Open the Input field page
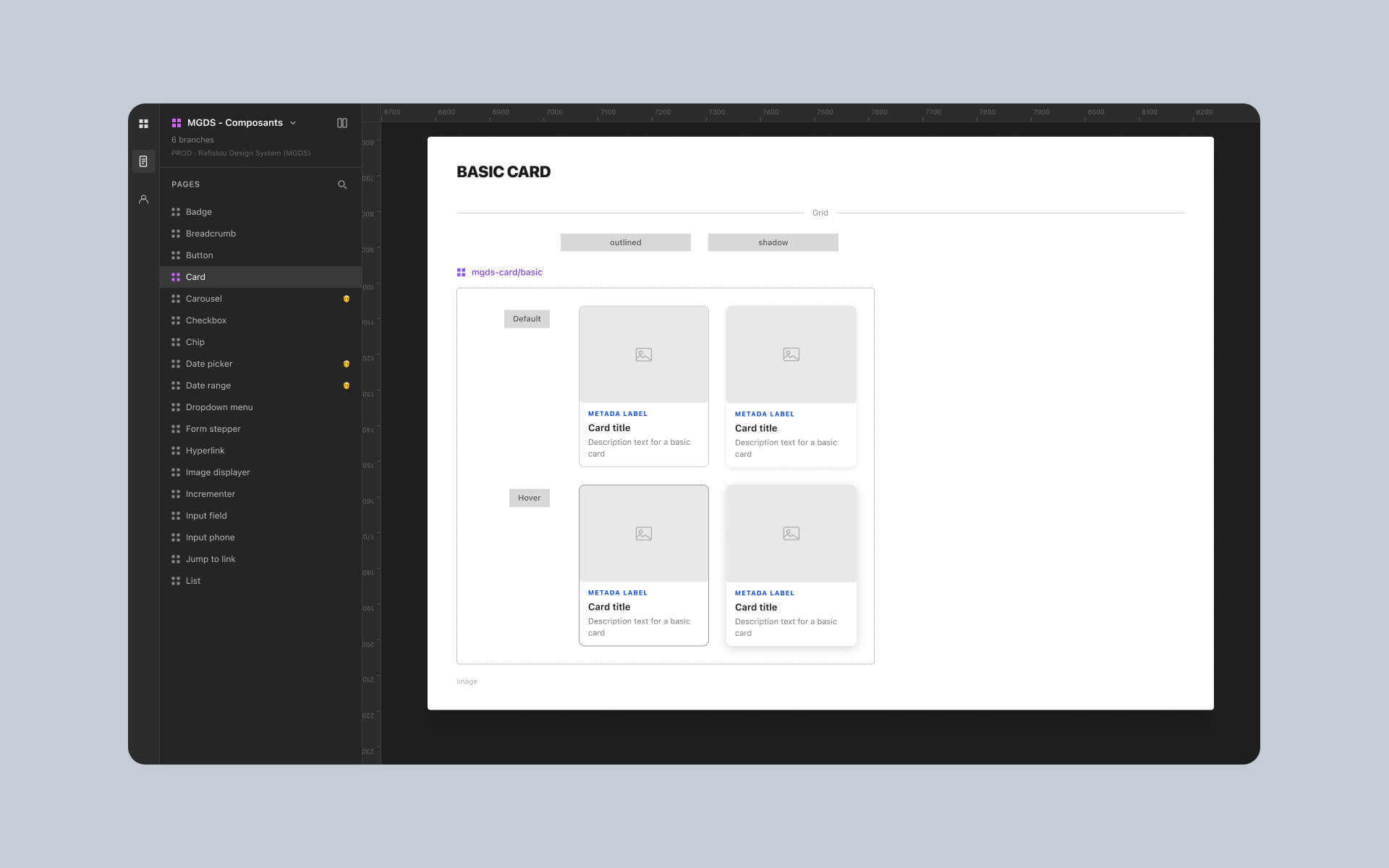1389x868 pixels. click(x=260, y=516)
